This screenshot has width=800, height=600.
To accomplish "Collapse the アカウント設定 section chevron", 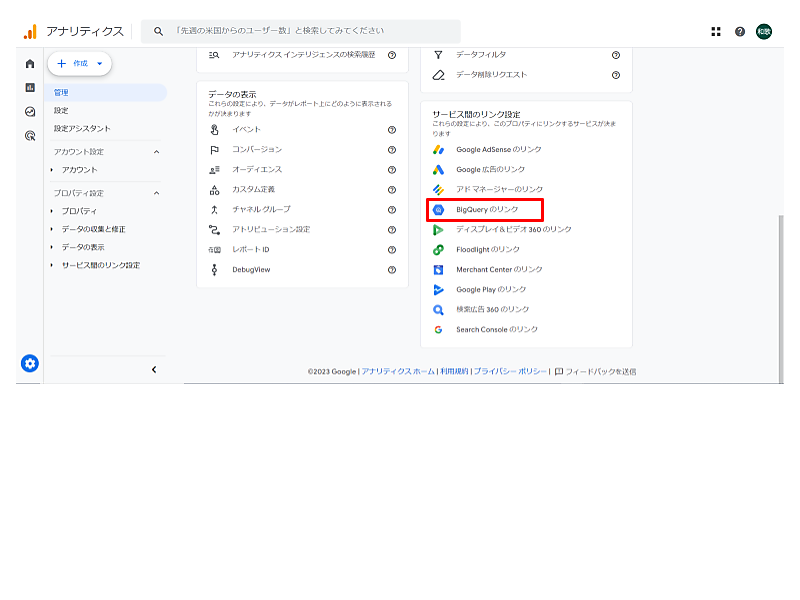I will pos(157,152).
